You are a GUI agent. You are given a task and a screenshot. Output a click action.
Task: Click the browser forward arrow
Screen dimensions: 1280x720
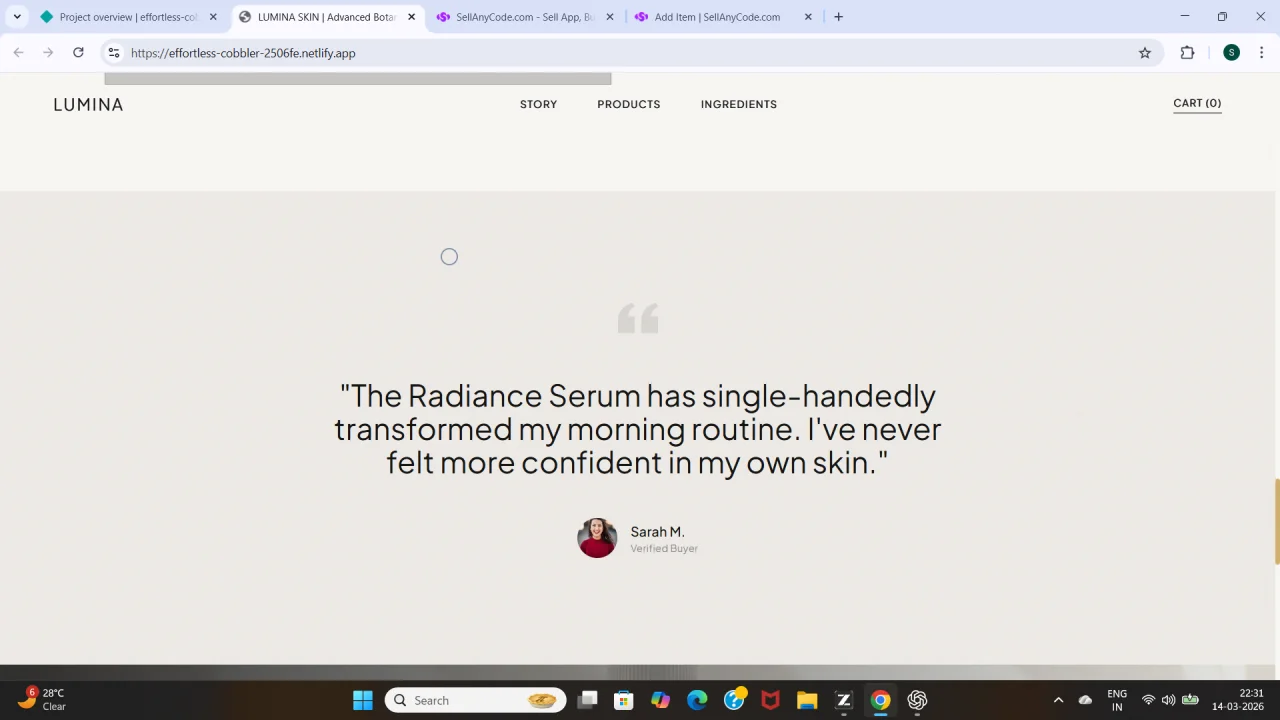(48, 53)
